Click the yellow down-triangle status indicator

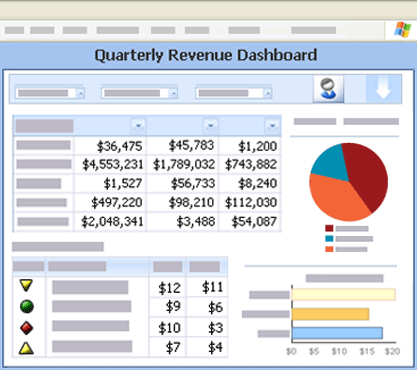click(x=26, y=286)
